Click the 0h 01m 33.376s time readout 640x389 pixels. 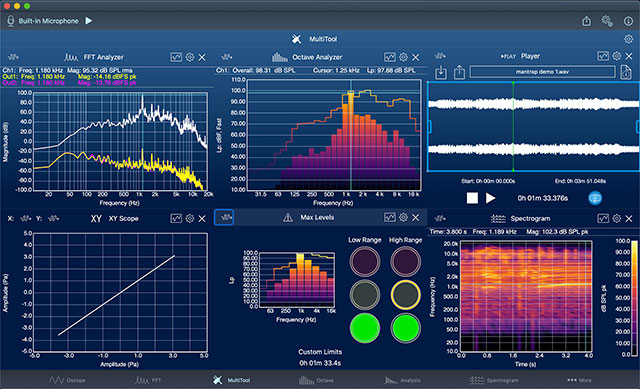pyautogui.click(x=543, y=198)
